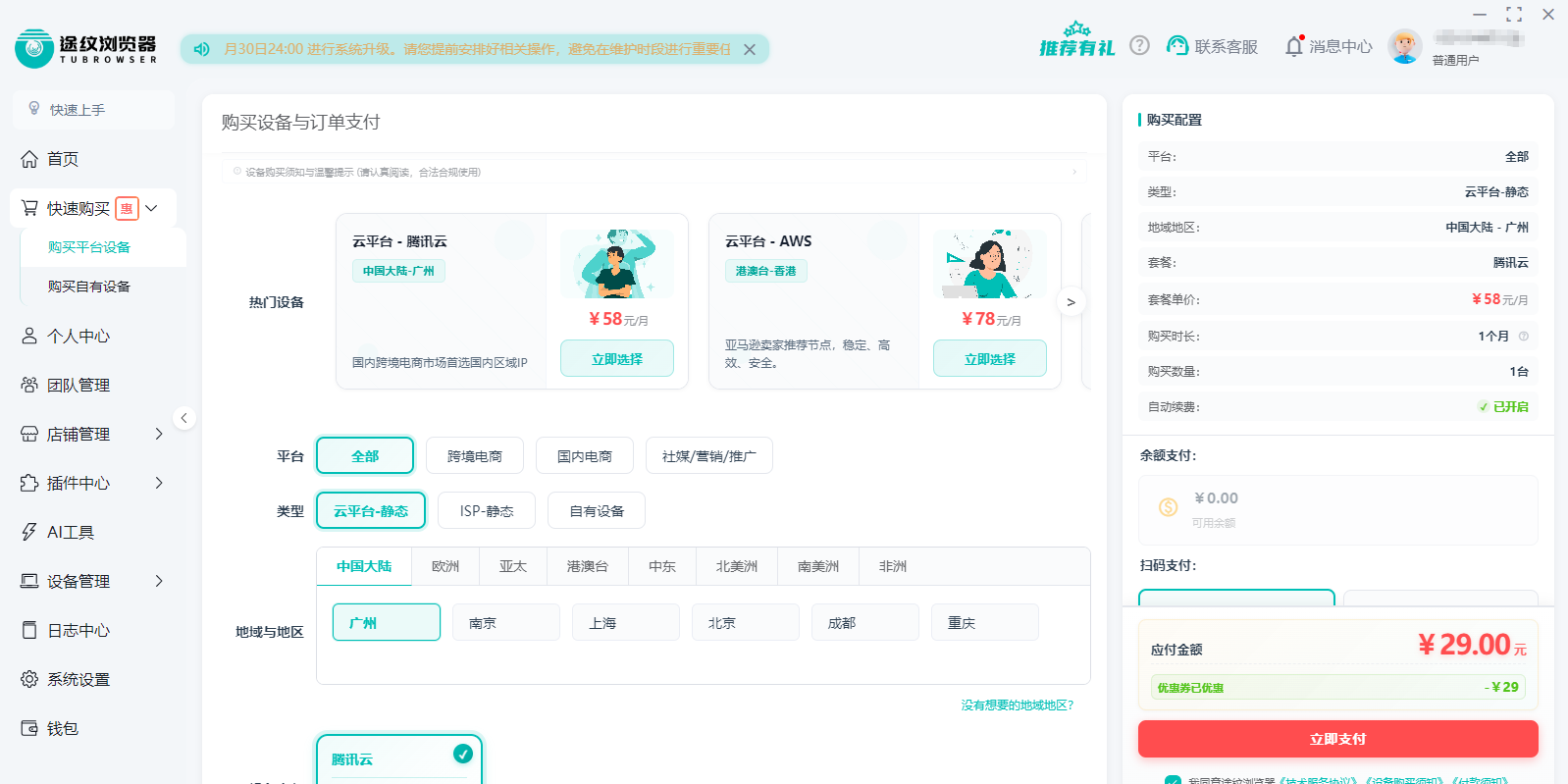The width and height of the screenshot is (1568, 784).
Task: Dismiss the system upgrade announcement banner
Action: tap(750, 49)
